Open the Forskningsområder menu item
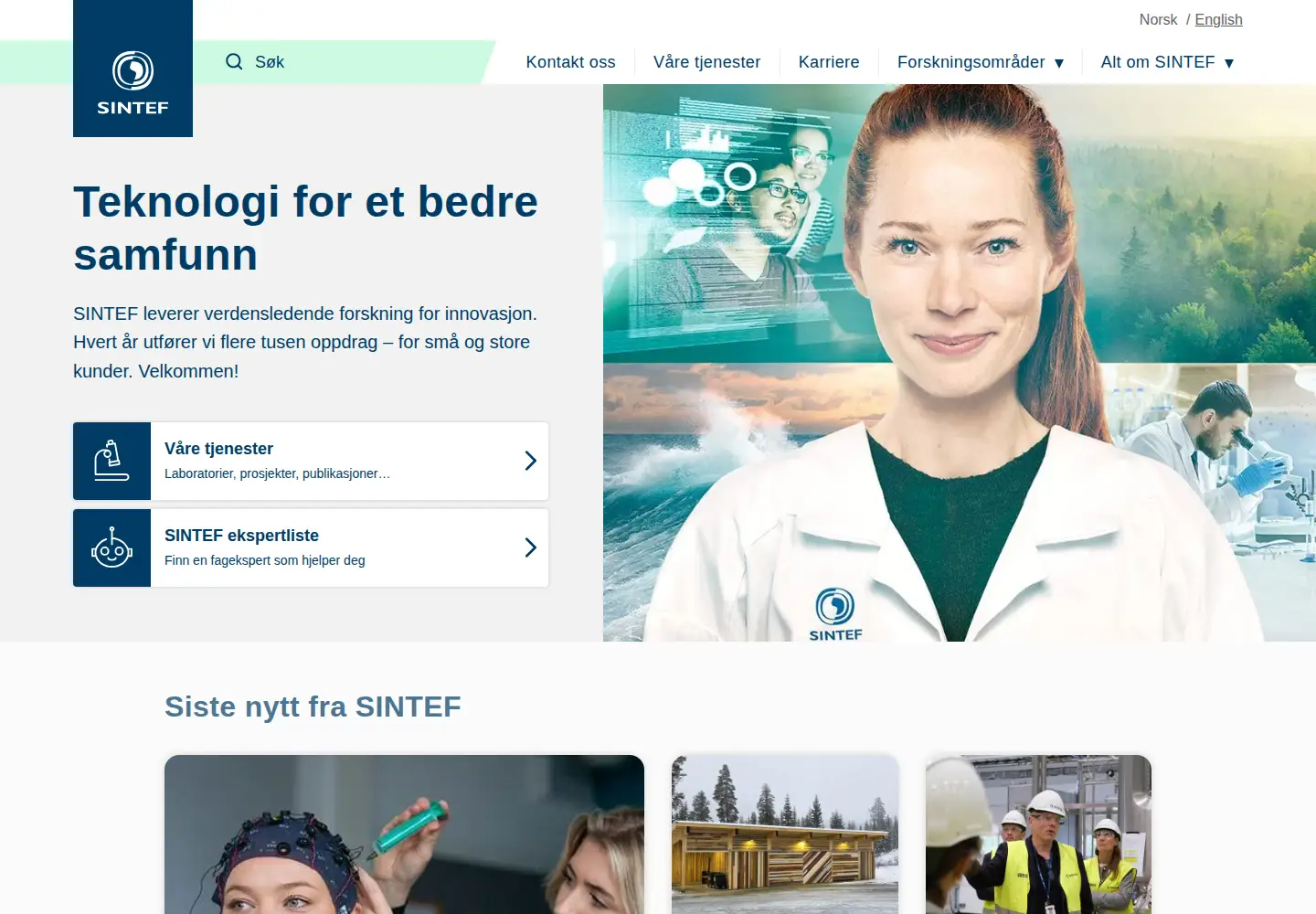Screen dimensions: 1316x914 pyautogui.click(x=971, y=62)
